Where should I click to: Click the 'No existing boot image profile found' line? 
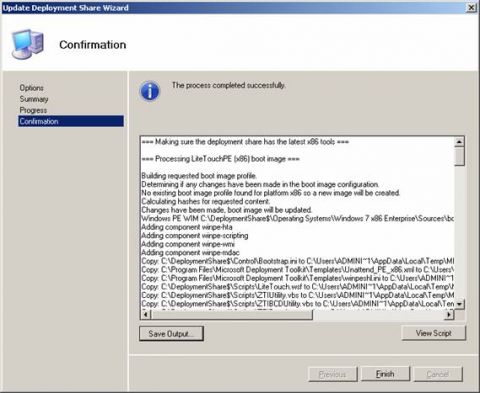click(x=271, y=193)
